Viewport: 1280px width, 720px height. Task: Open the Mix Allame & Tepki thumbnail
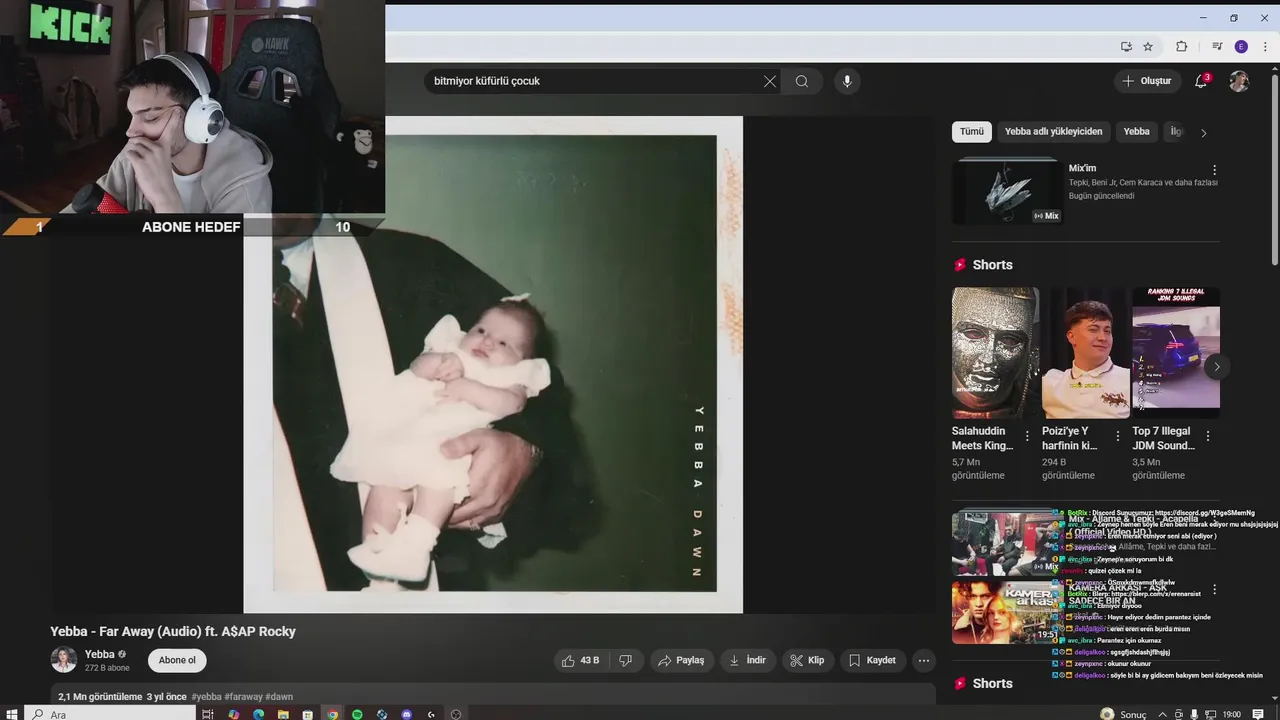click(1006, 543)
